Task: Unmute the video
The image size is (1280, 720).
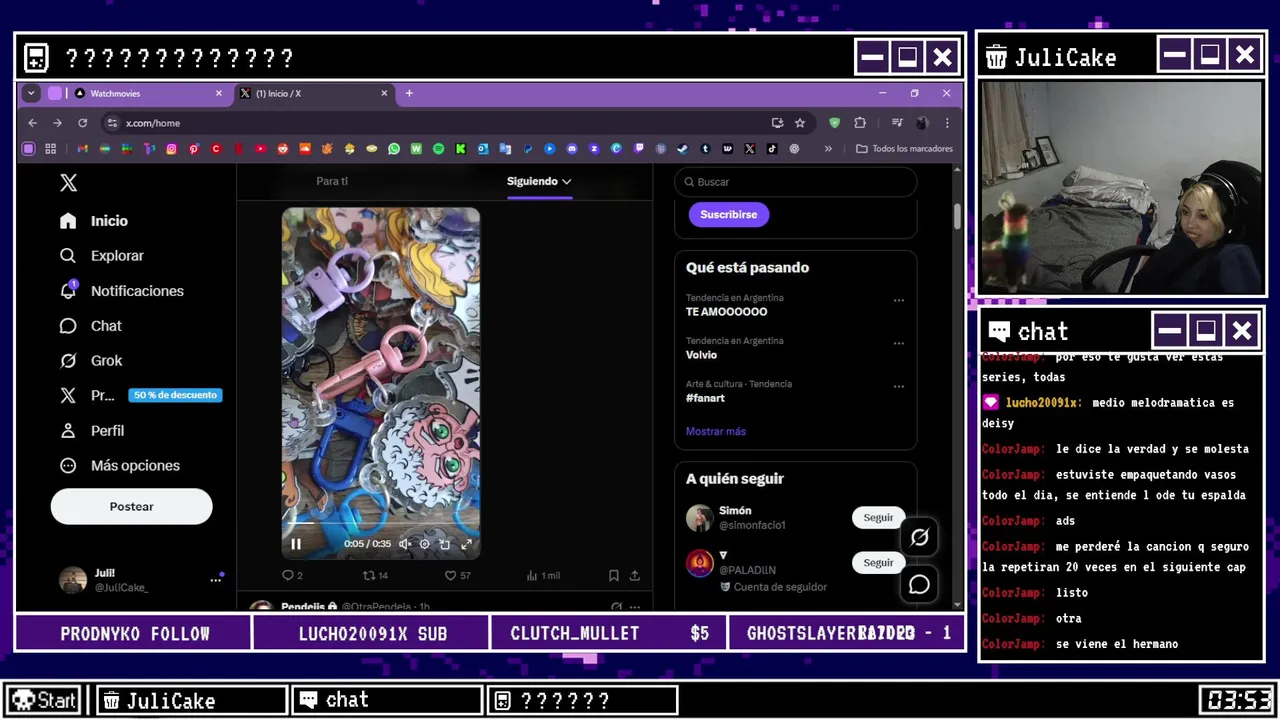Action: [405, 544]
